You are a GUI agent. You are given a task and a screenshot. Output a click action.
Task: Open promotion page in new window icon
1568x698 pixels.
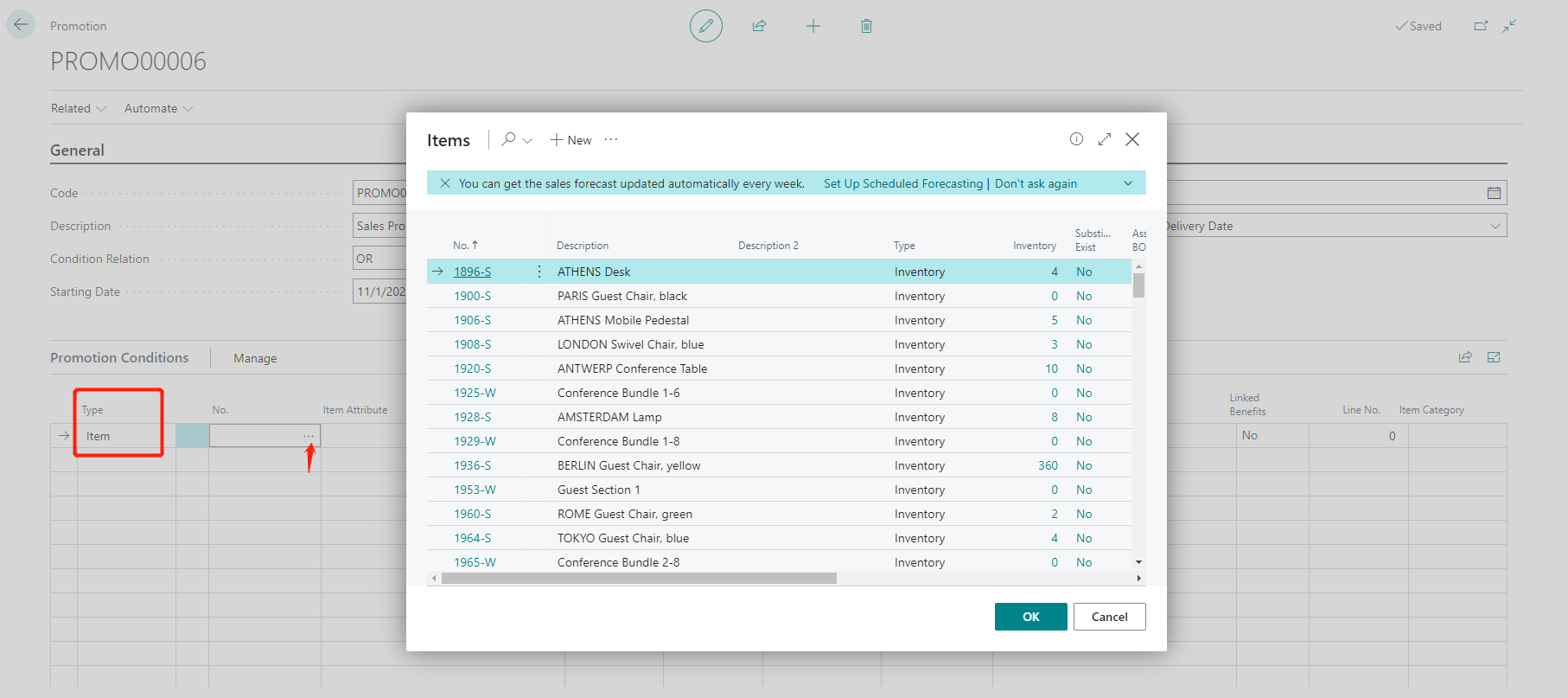pos(1481,26)
